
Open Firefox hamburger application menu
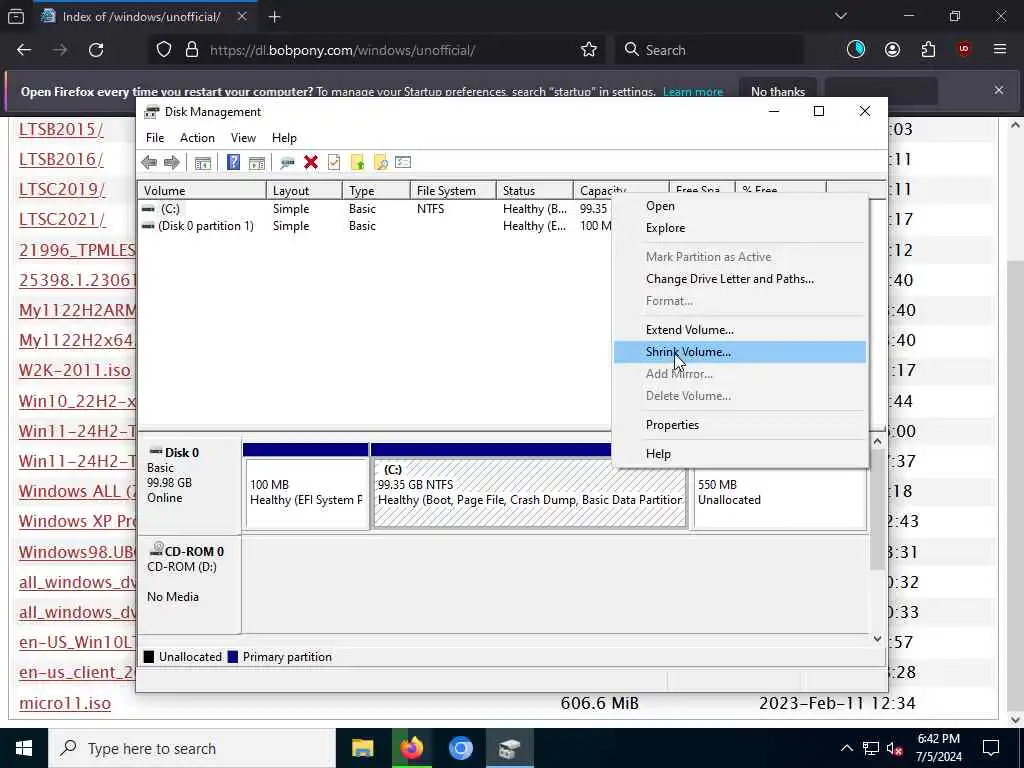[1000, 50]
